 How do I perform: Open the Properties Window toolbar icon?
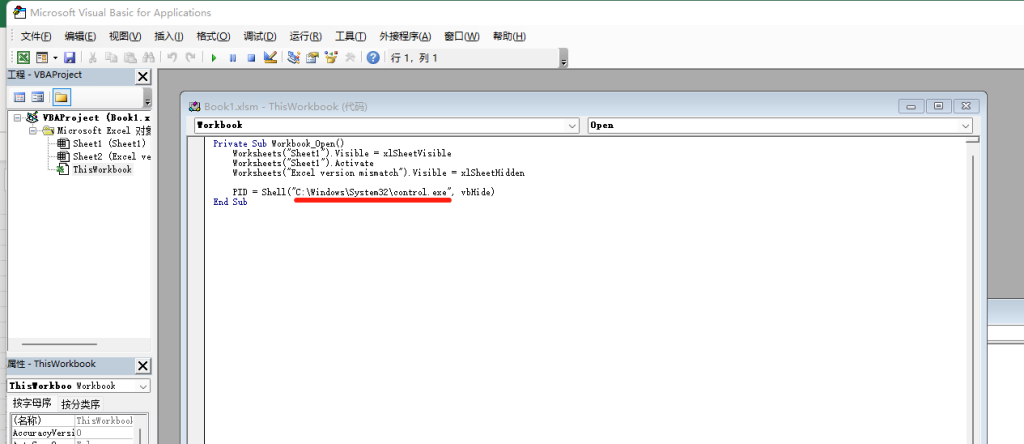pyautogui.click(x=312, y=57)
